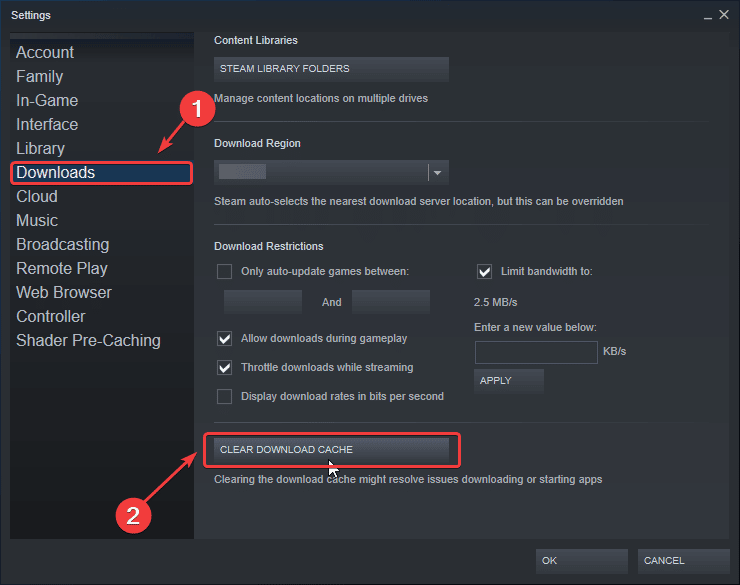The width and height of the screenshot is (740, 585).
Task: Enable display download rates in bits
Action: click(224, 396)
